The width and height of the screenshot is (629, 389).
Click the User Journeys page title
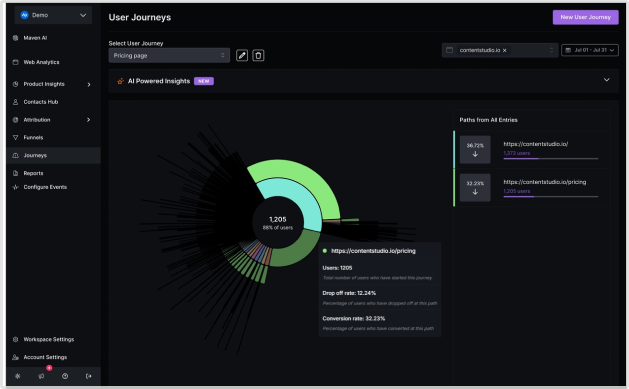click(x=140, y=18)
